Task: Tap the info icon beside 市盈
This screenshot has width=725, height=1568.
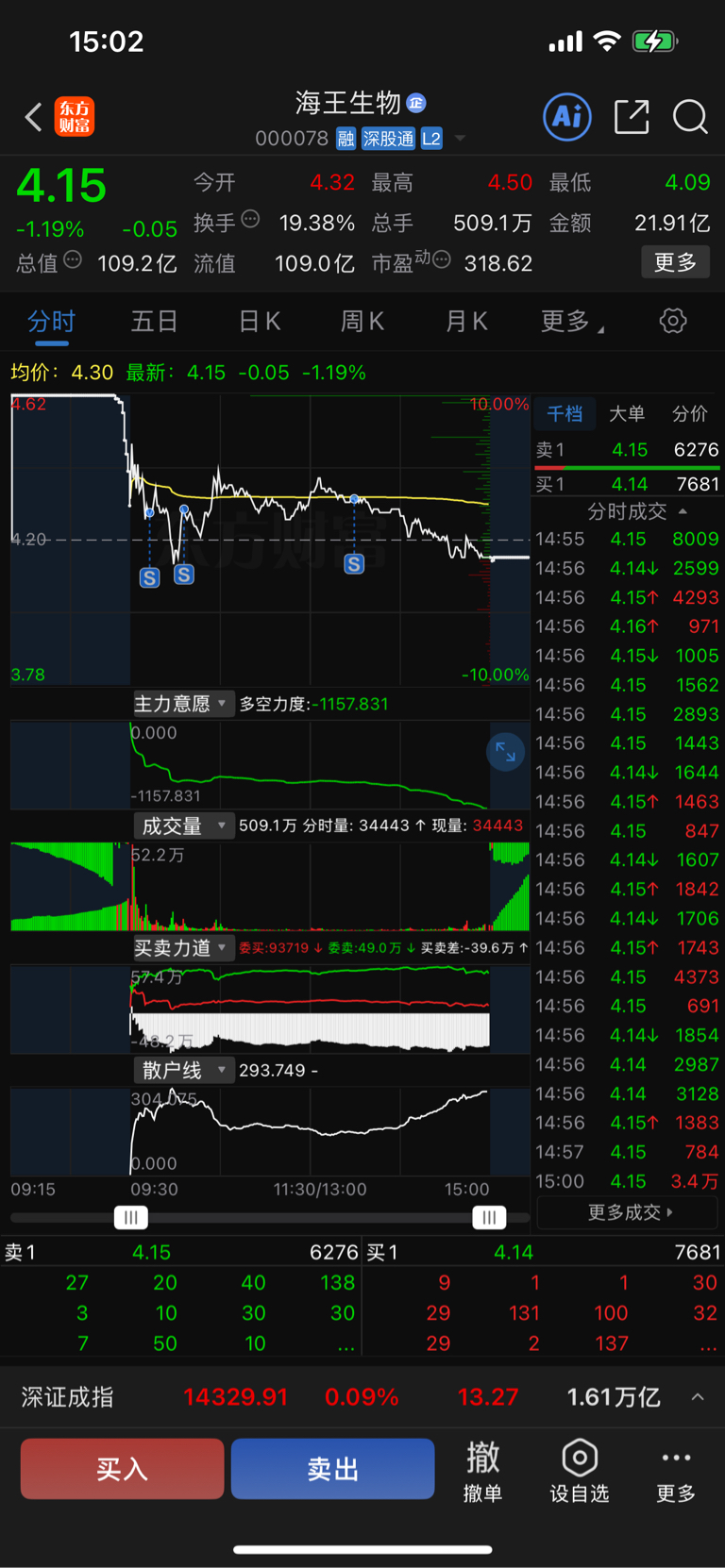Action: (x=441, y=259)
